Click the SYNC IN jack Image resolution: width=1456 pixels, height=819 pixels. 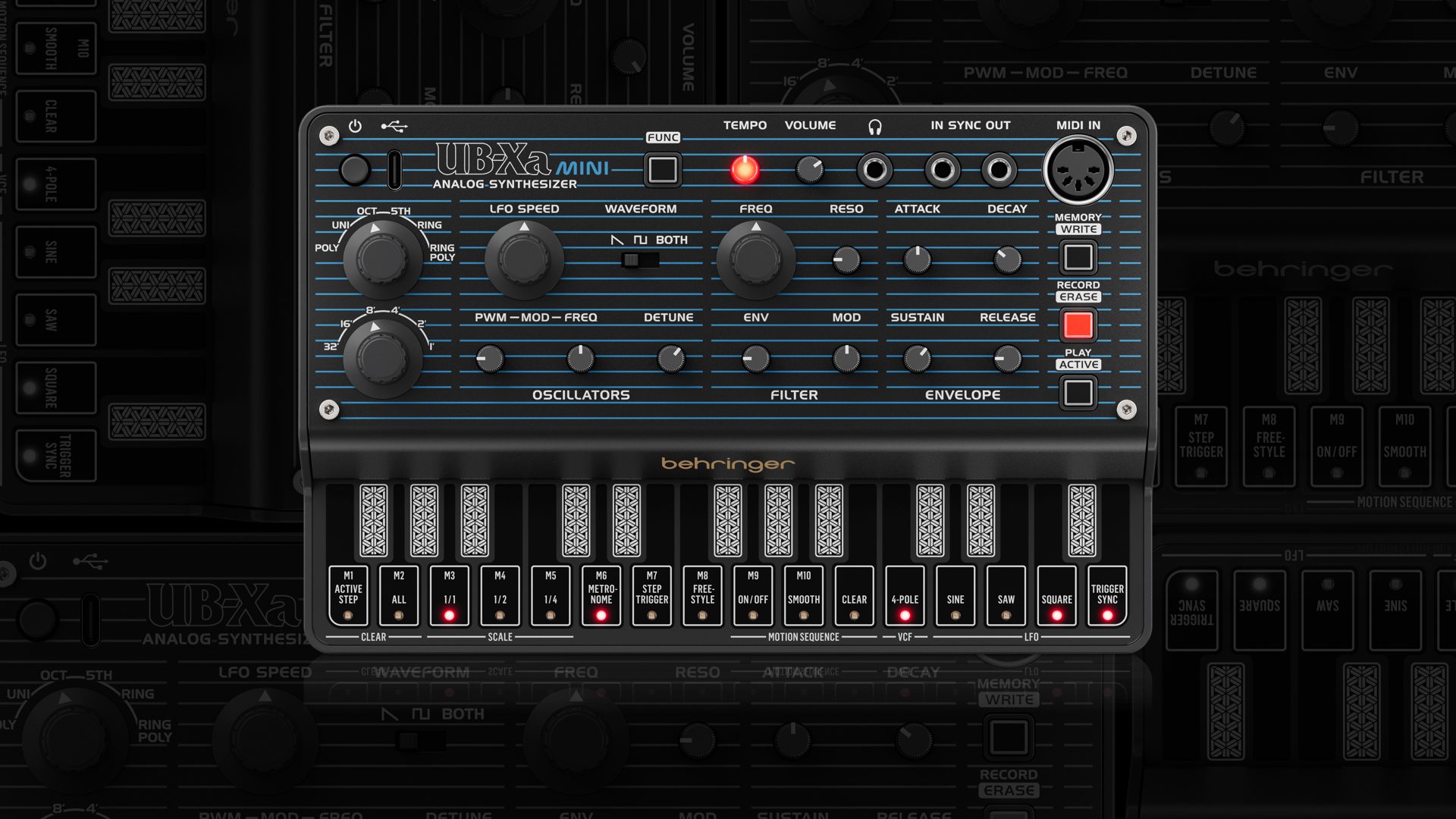[x=942, y=170]
